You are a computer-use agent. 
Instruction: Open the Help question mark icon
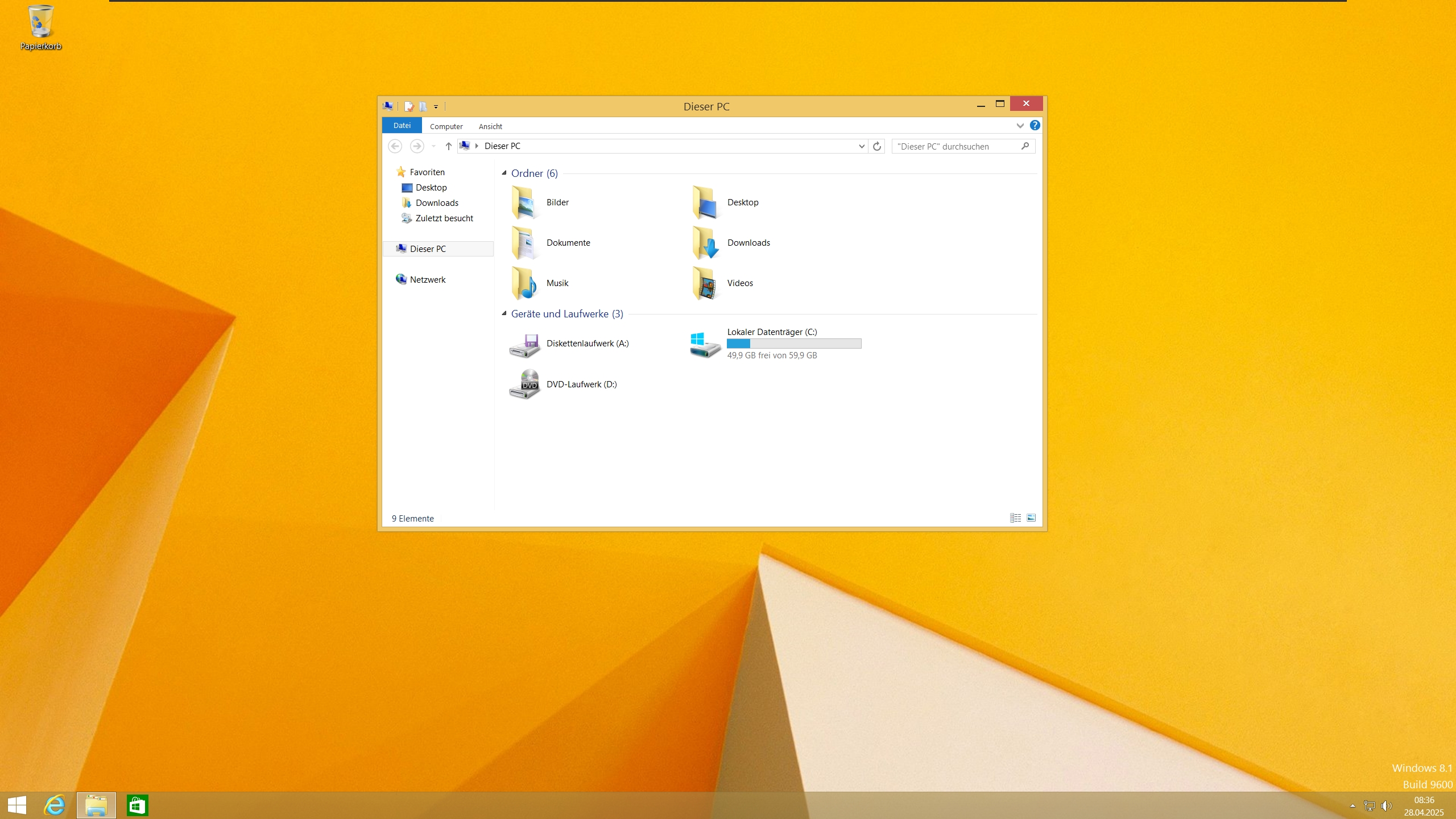1035,125
